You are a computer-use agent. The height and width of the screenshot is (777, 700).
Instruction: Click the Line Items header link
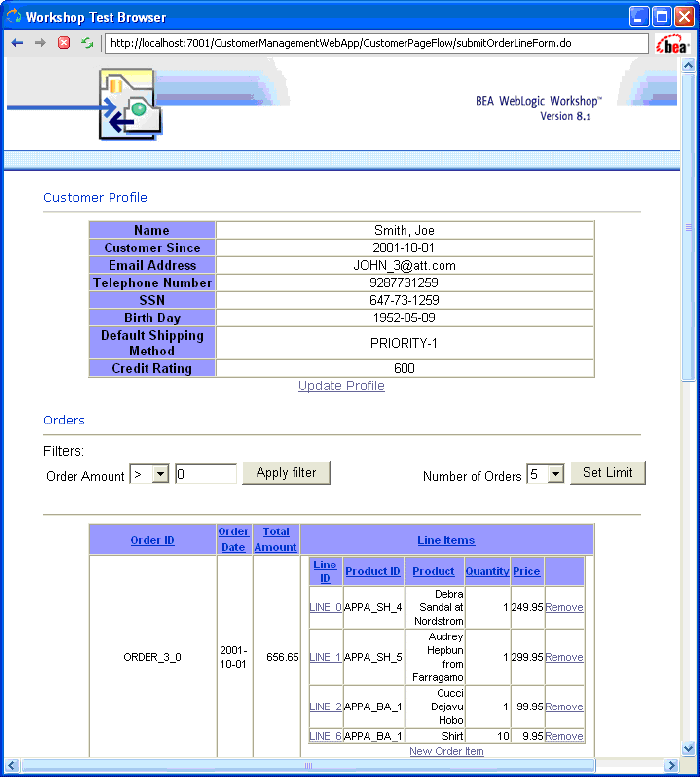point(446,540)
